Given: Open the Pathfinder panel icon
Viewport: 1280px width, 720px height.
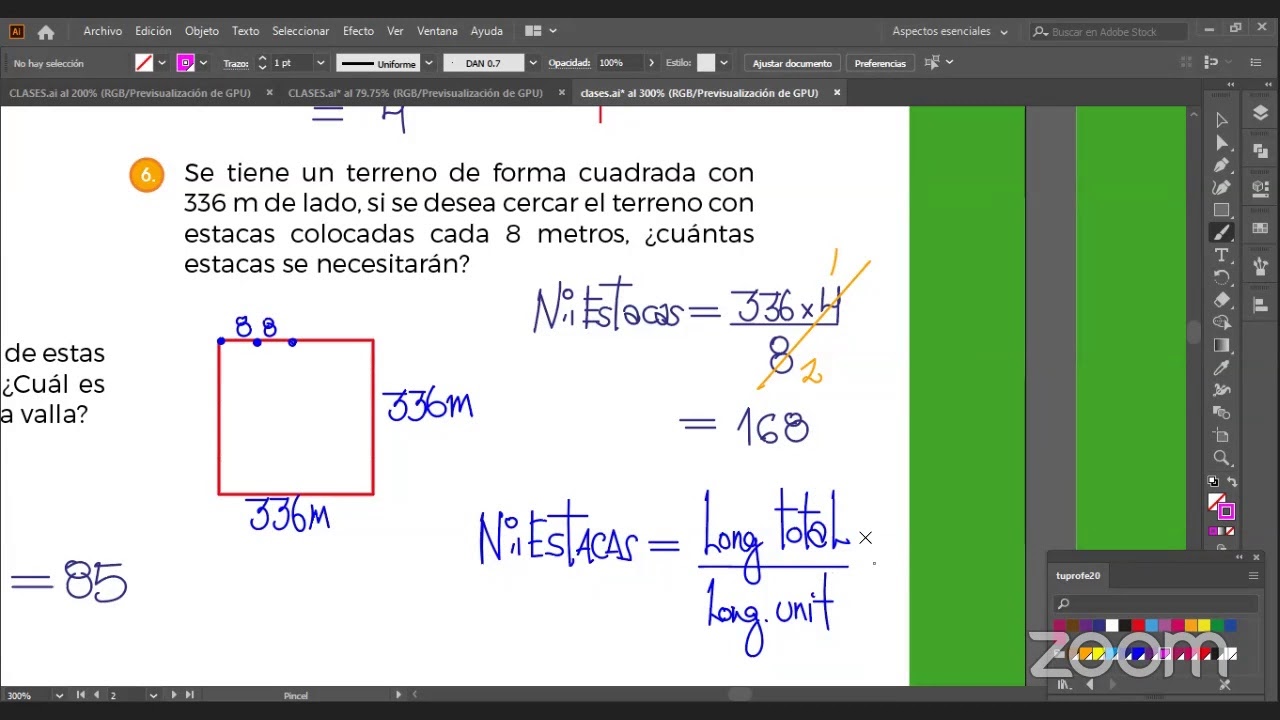Looking at the screenshot, I should pyautogui.click(x=1260, y=150).
